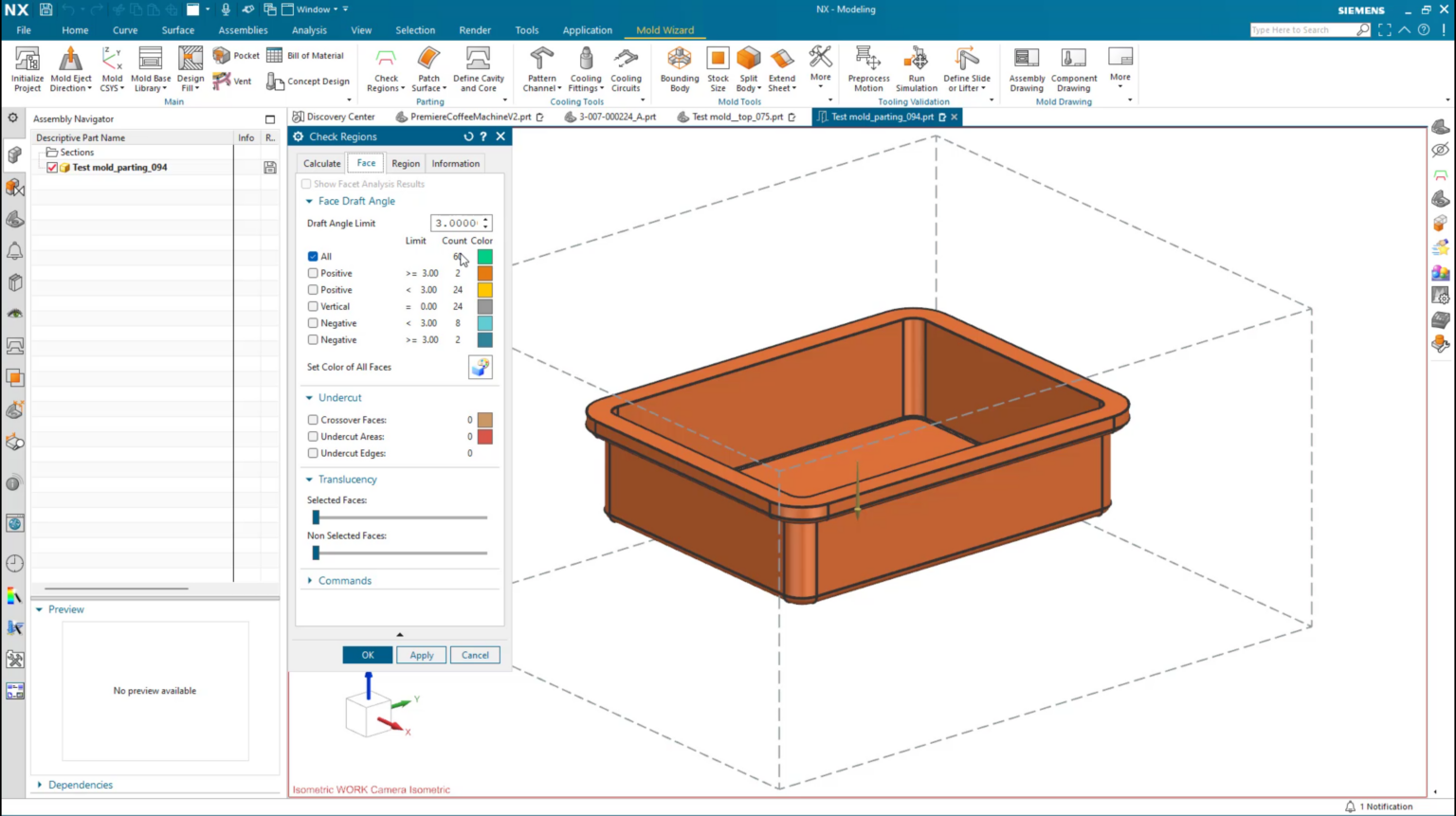Viewport: 1456px width, 816px height.
Task: Click the Apply button
Action: click(x=421, y=655)
